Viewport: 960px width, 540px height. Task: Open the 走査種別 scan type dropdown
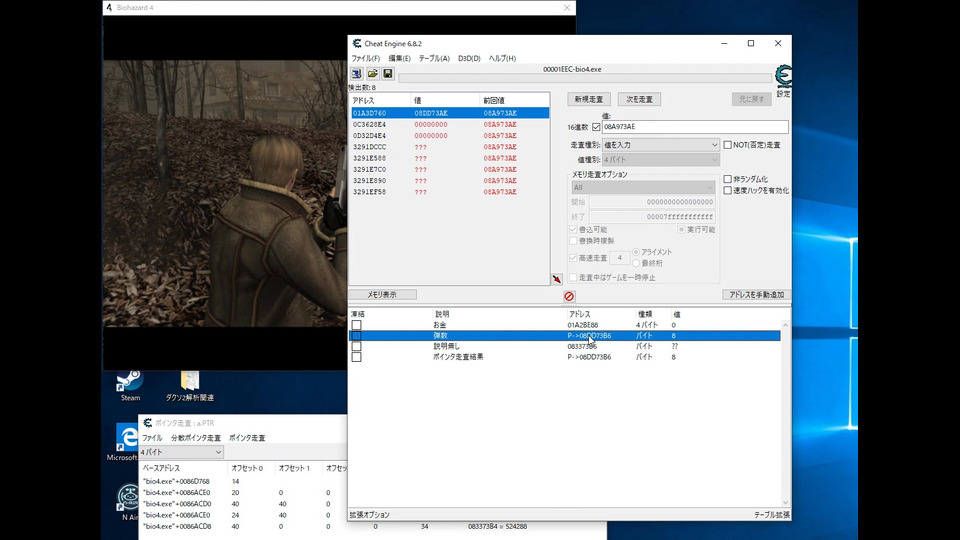645,145
